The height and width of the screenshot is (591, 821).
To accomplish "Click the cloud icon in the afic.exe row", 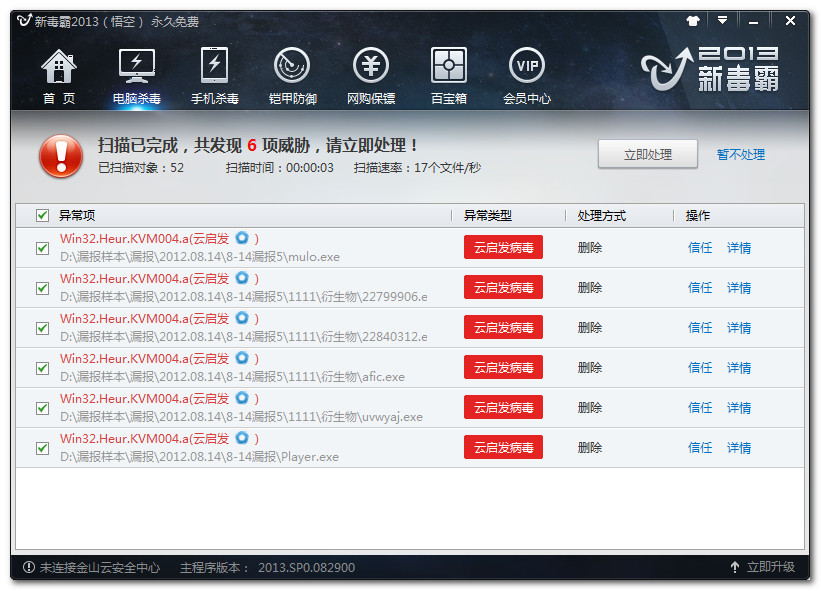I will pos(242,358).
